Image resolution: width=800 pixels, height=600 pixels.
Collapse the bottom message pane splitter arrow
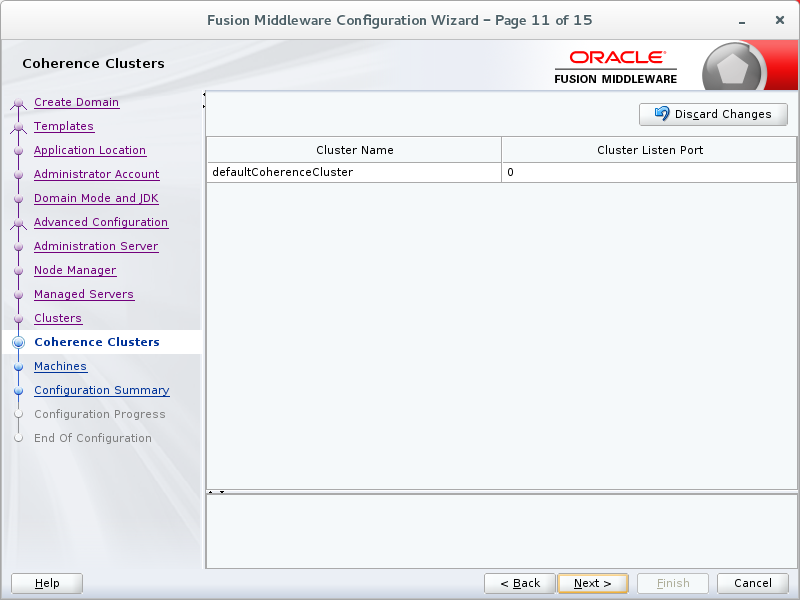coord(222,492)
